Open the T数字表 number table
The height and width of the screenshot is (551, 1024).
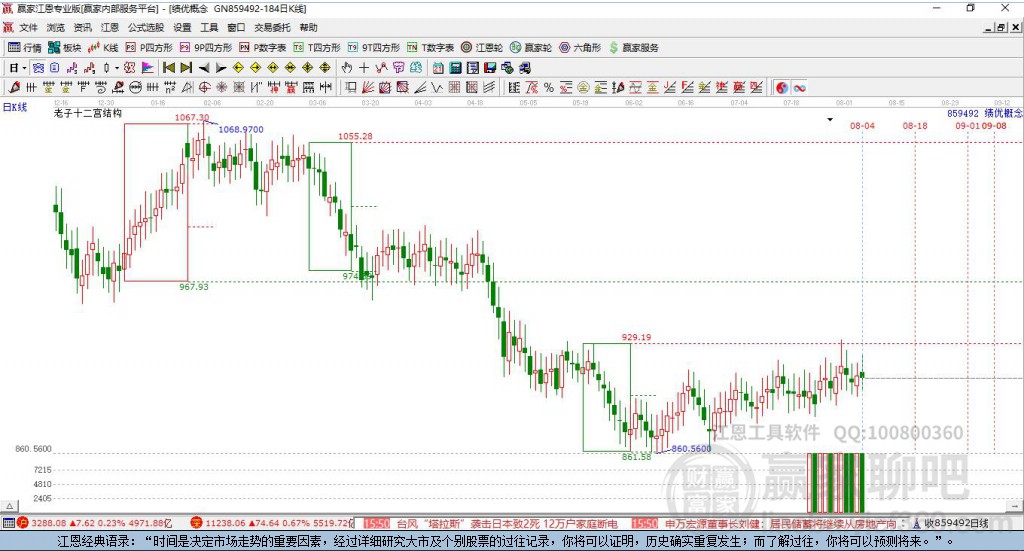[x=430, y=48]
